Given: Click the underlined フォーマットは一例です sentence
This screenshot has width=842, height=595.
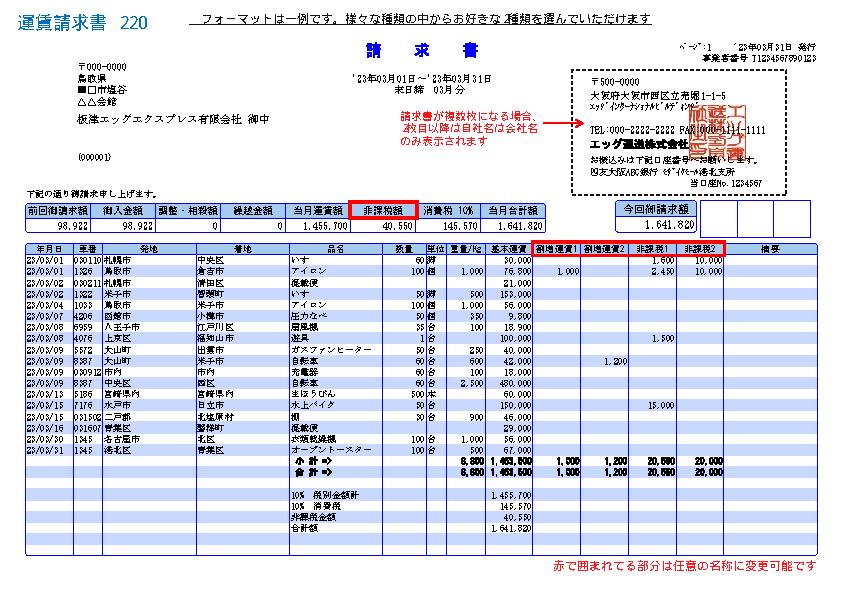Looking at the screenshot, I should 420,19.
